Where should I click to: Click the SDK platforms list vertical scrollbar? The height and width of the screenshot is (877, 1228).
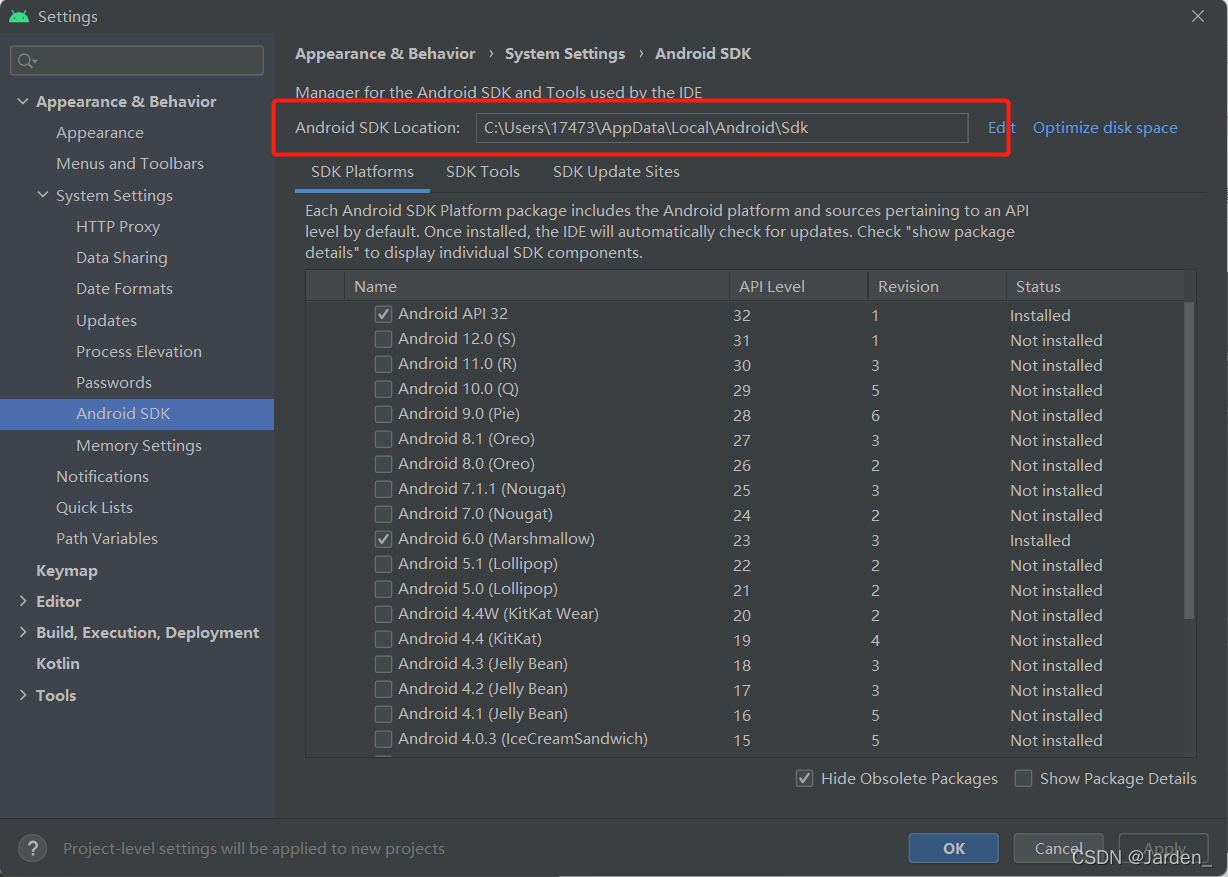[x=1189, y=460]
